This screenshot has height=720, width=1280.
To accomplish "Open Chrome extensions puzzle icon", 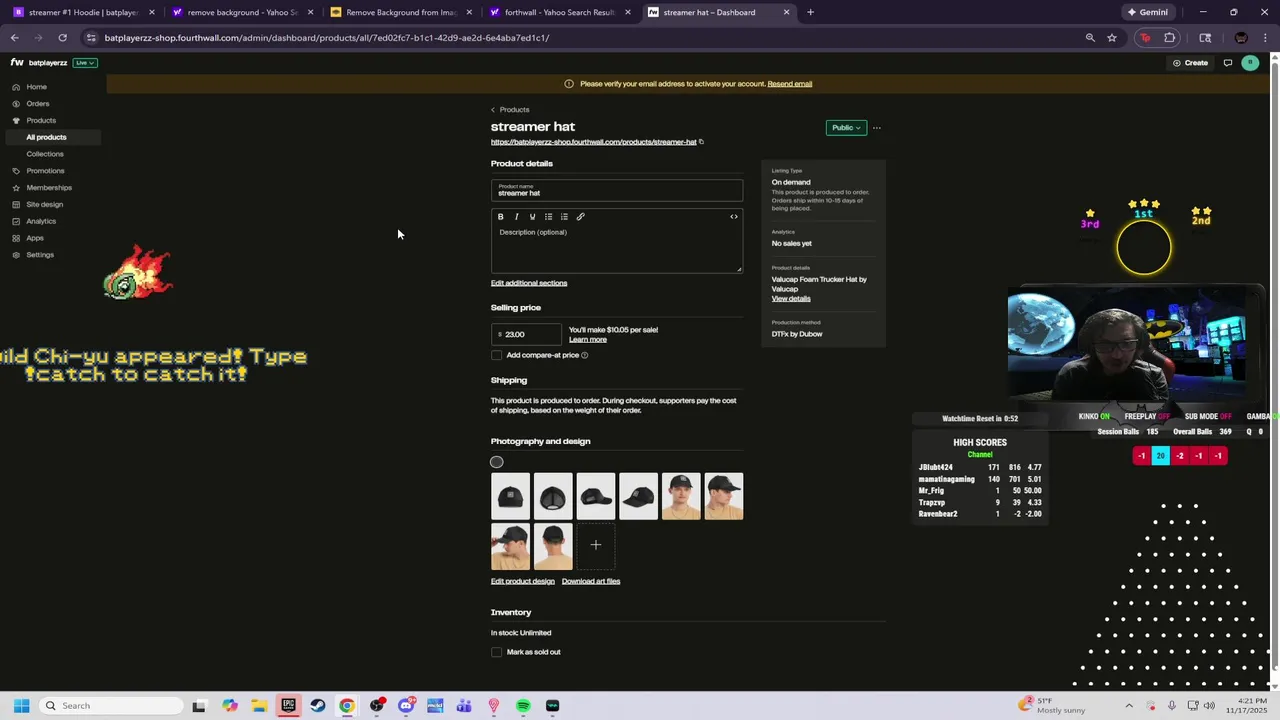I will (x=1169, y=38).
